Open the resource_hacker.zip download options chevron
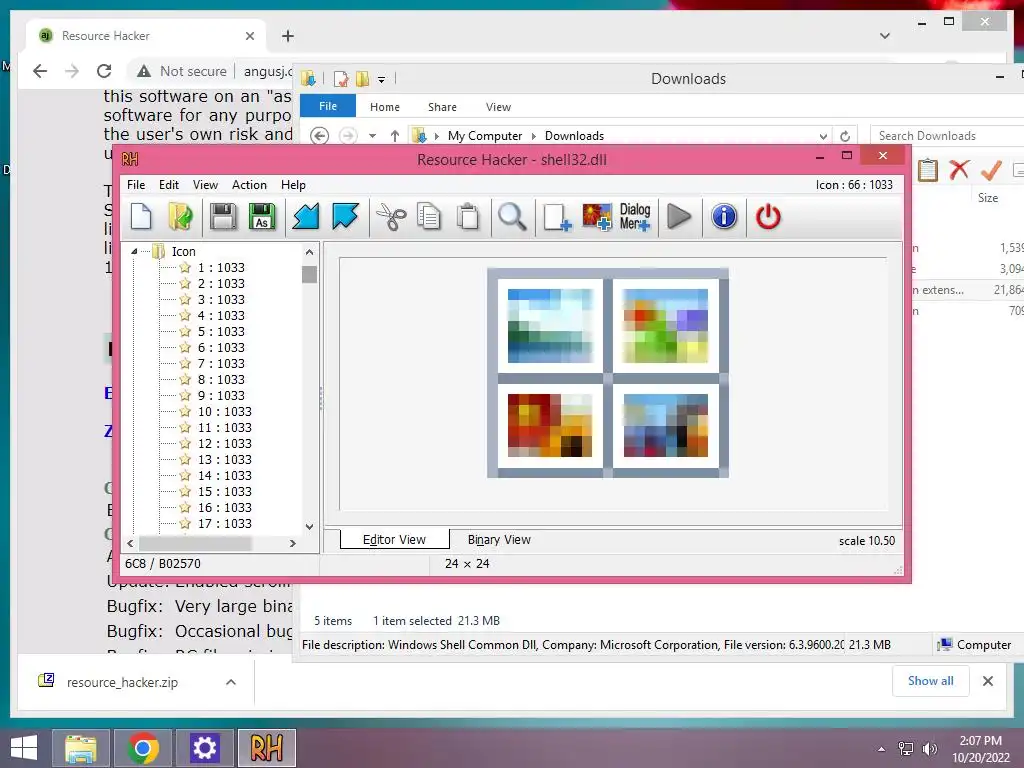The height and width of the screenshot is (768, 1024). 231,682
